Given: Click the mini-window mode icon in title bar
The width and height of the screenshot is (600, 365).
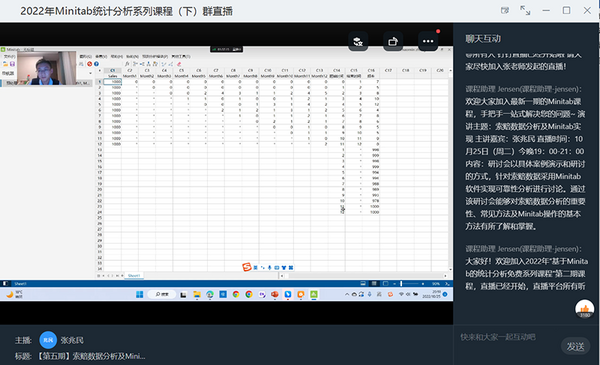Looking at the screenshot, I should point(505,10).
